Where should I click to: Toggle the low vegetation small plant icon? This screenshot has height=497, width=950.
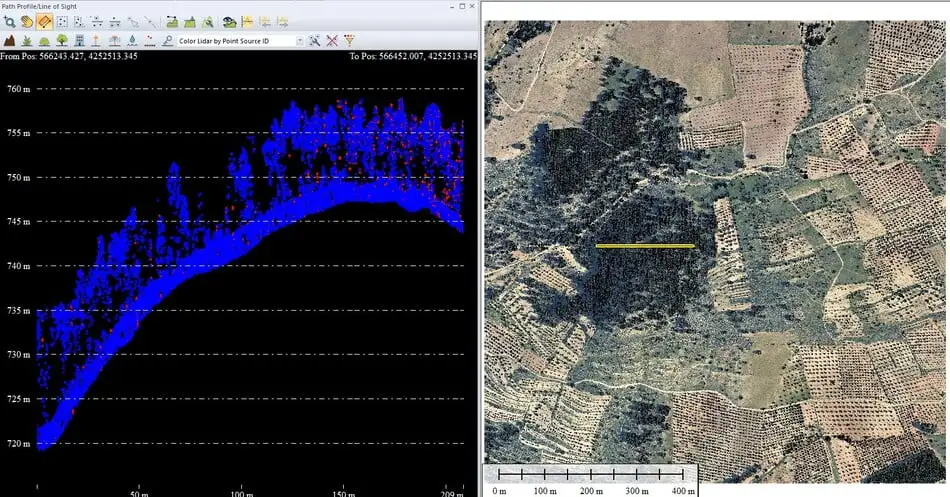[x=27, y=41]
